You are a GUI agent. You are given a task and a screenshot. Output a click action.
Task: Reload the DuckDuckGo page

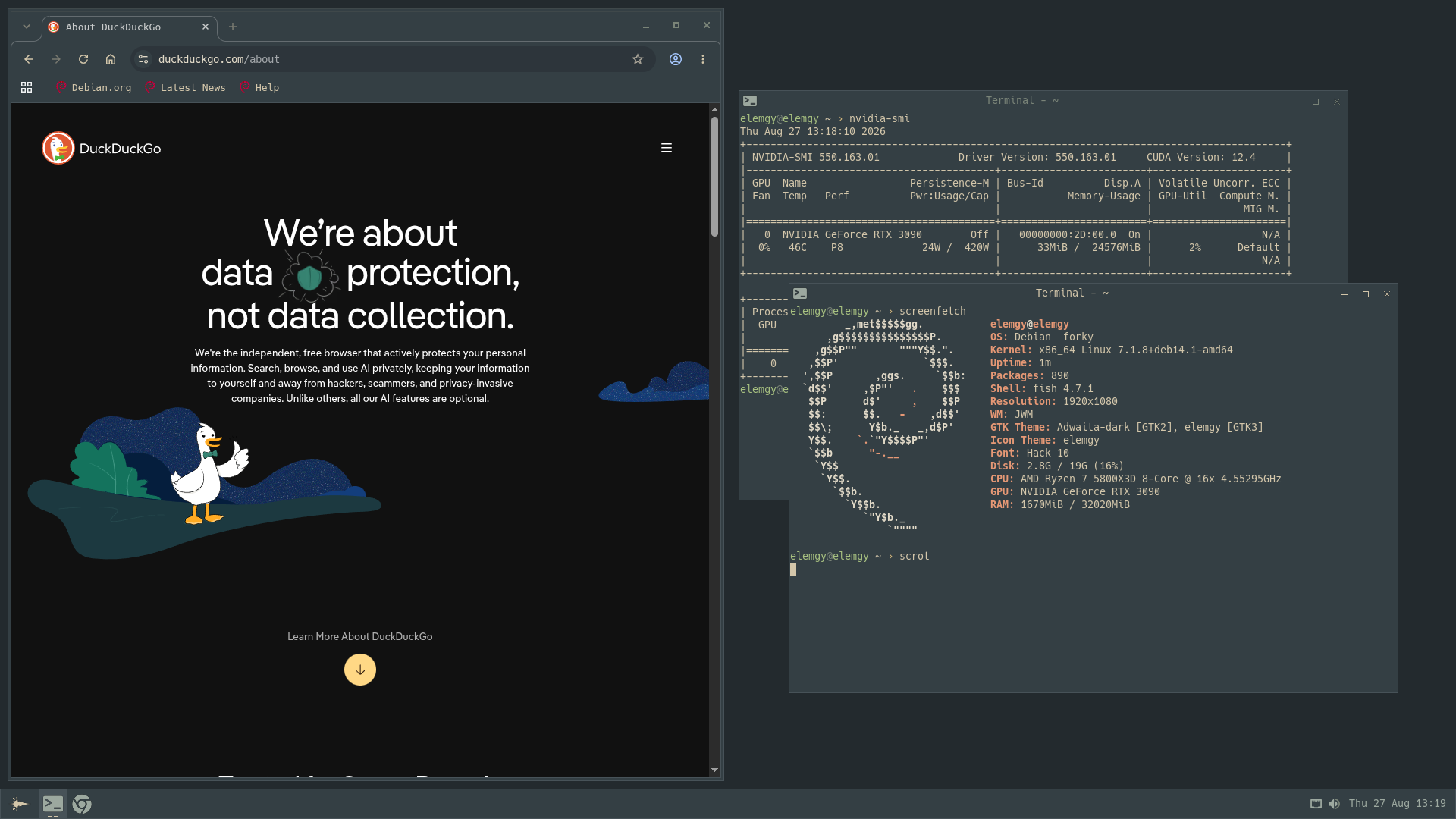pos(83,59)
